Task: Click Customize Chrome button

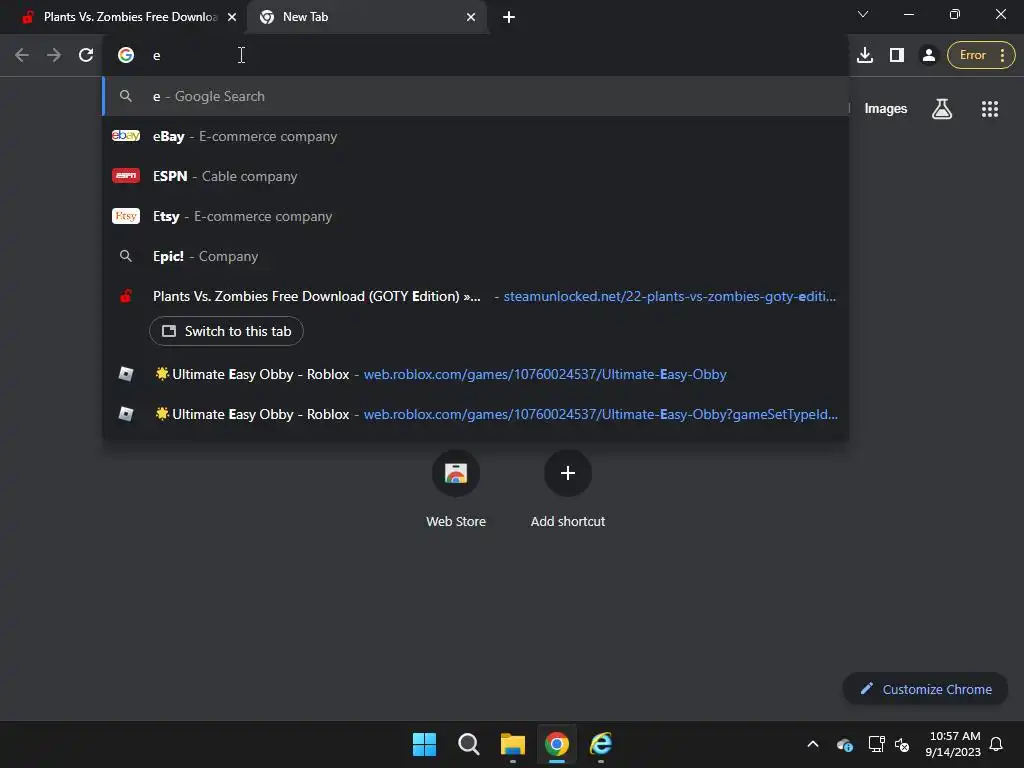Action: pyautogui.click(x=925, y=689)
